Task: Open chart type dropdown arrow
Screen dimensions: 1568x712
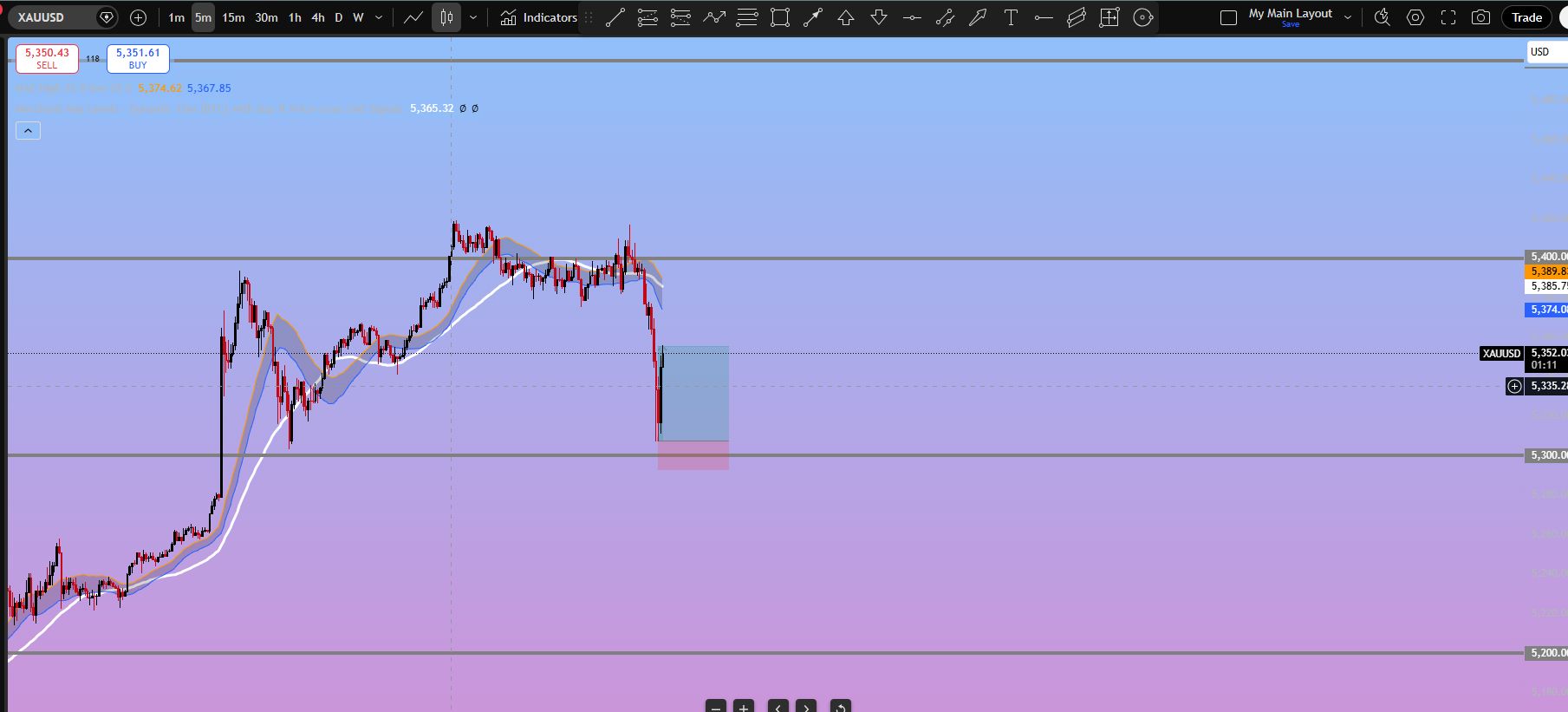Action: point(473,17)
